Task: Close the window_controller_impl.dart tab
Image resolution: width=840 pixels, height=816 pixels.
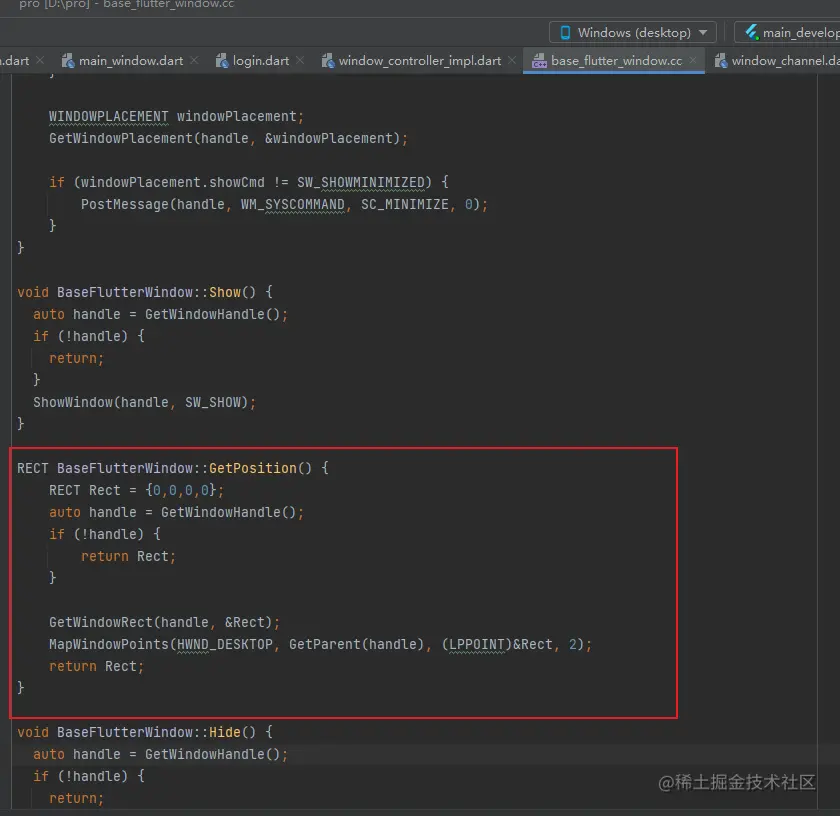Action: tap(512, 61)
